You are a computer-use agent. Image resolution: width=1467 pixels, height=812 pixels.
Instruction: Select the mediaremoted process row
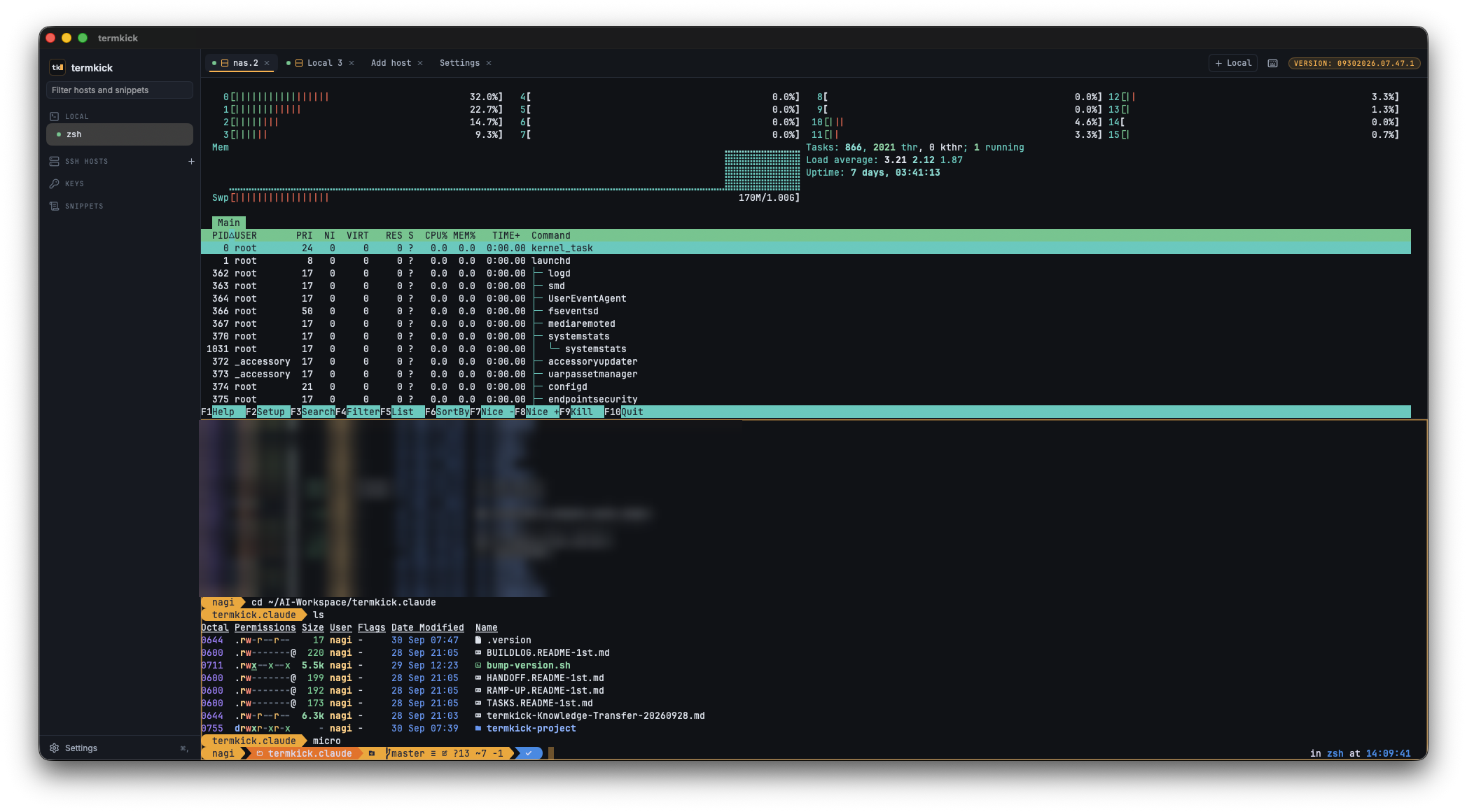coord(805,323)
